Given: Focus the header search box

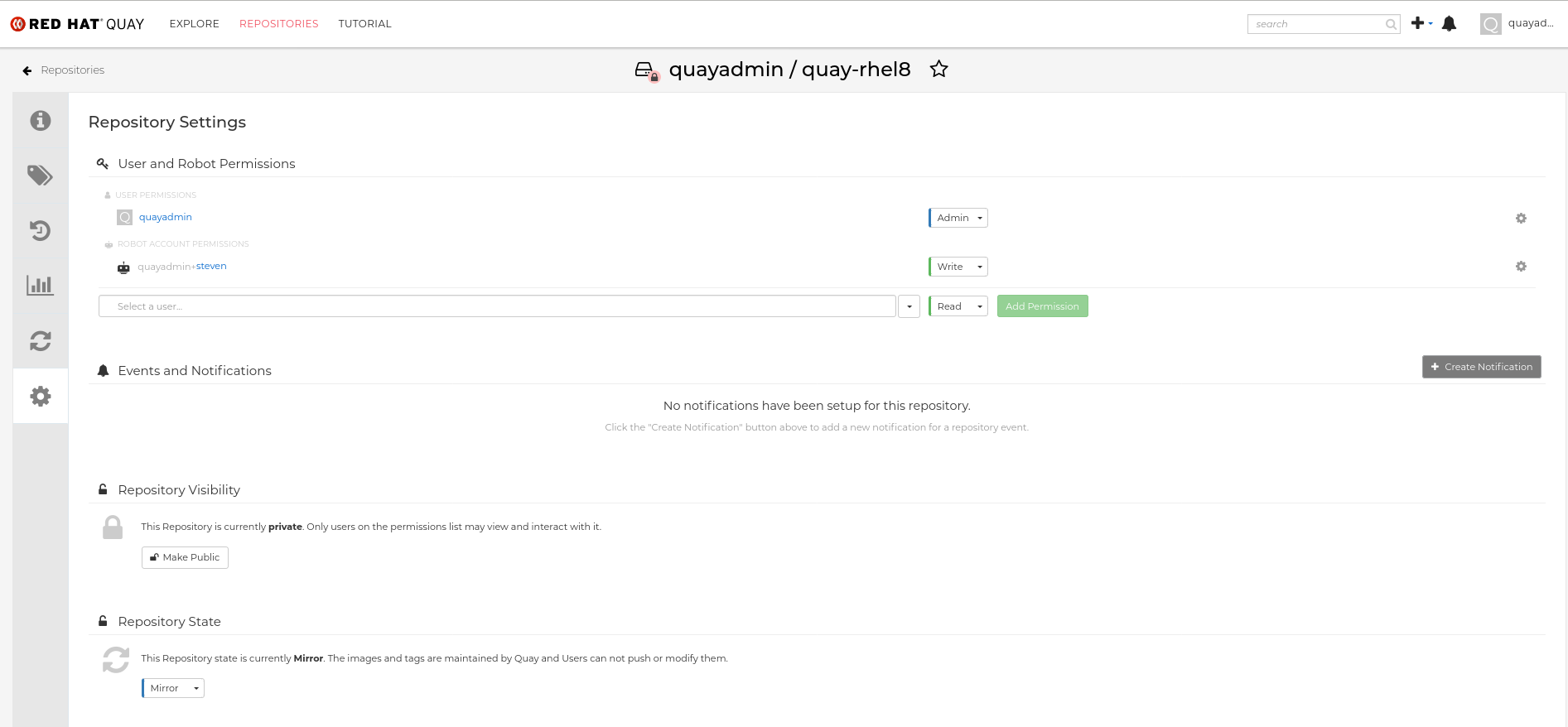Looking at the screenshot, I should (x=1324, y=24).
